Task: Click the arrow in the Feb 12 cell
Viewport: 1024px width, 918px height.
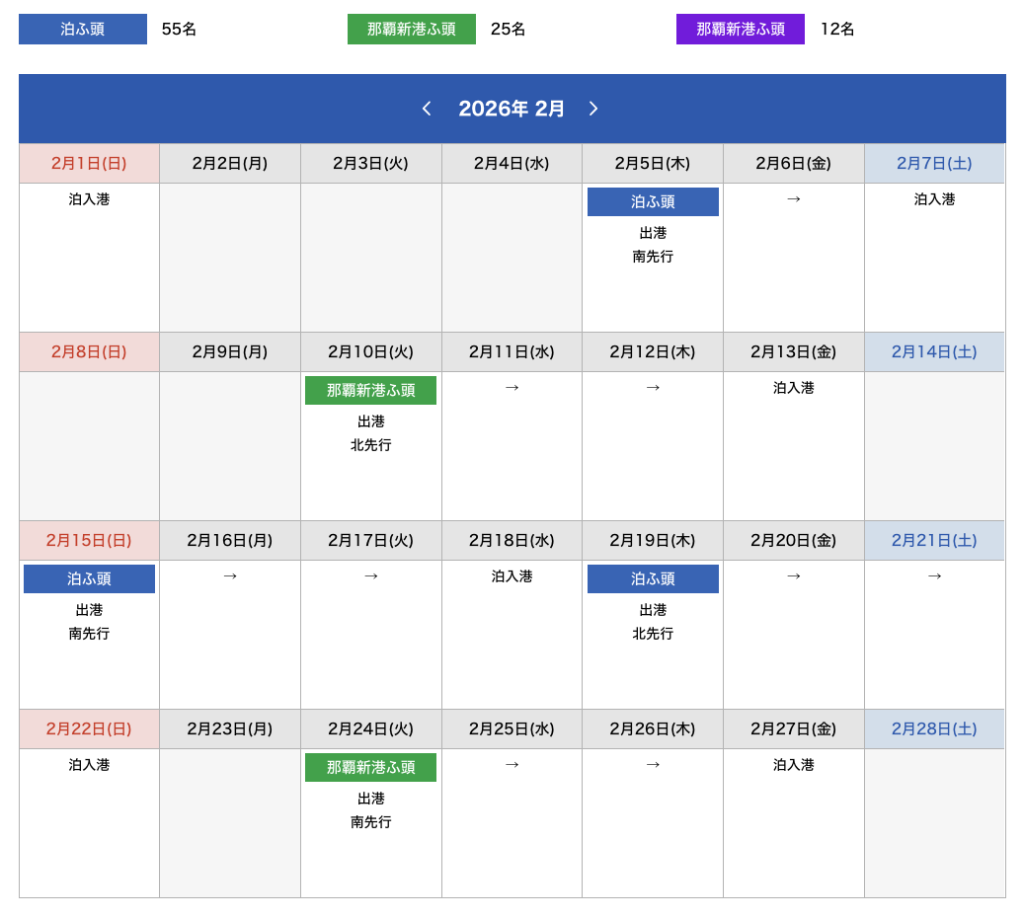Action: click(653, 388)
